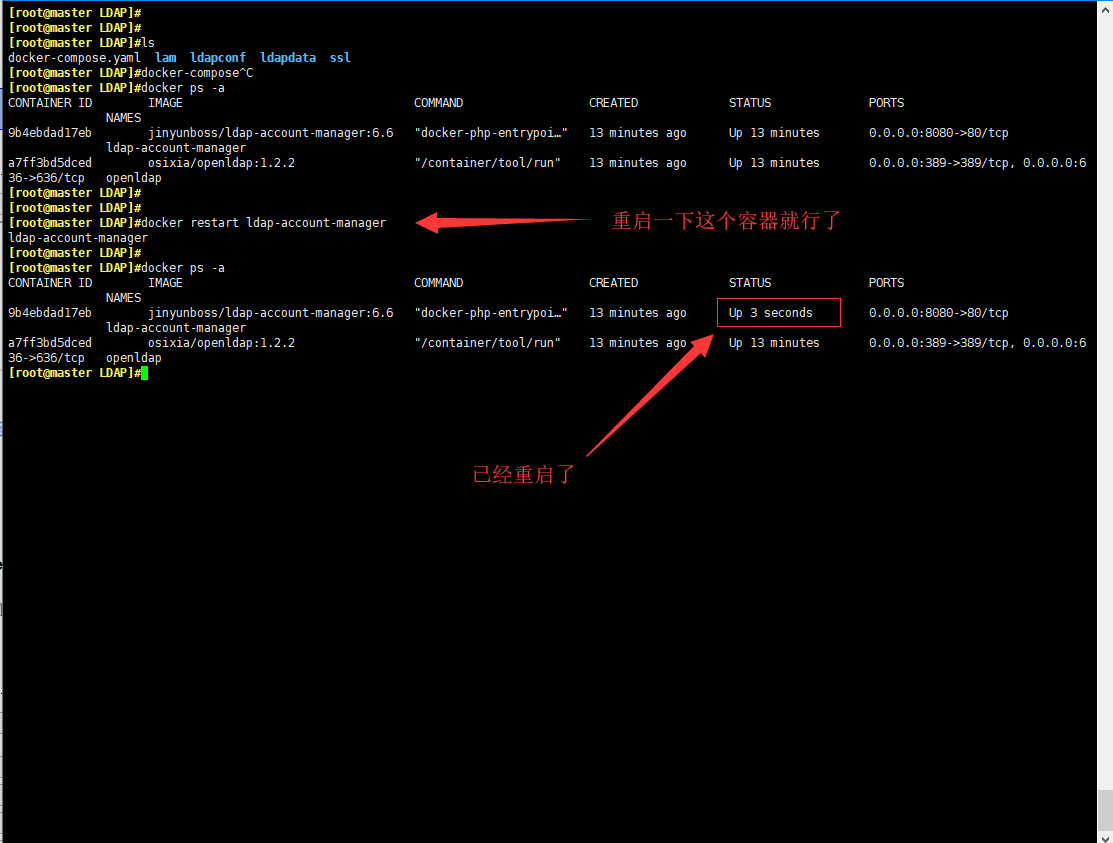Click 'STATUS' header in second listing
Image resolution: width=1113 pixels, height=843 pixels.
pyautogui.click(x=750, y=283)
